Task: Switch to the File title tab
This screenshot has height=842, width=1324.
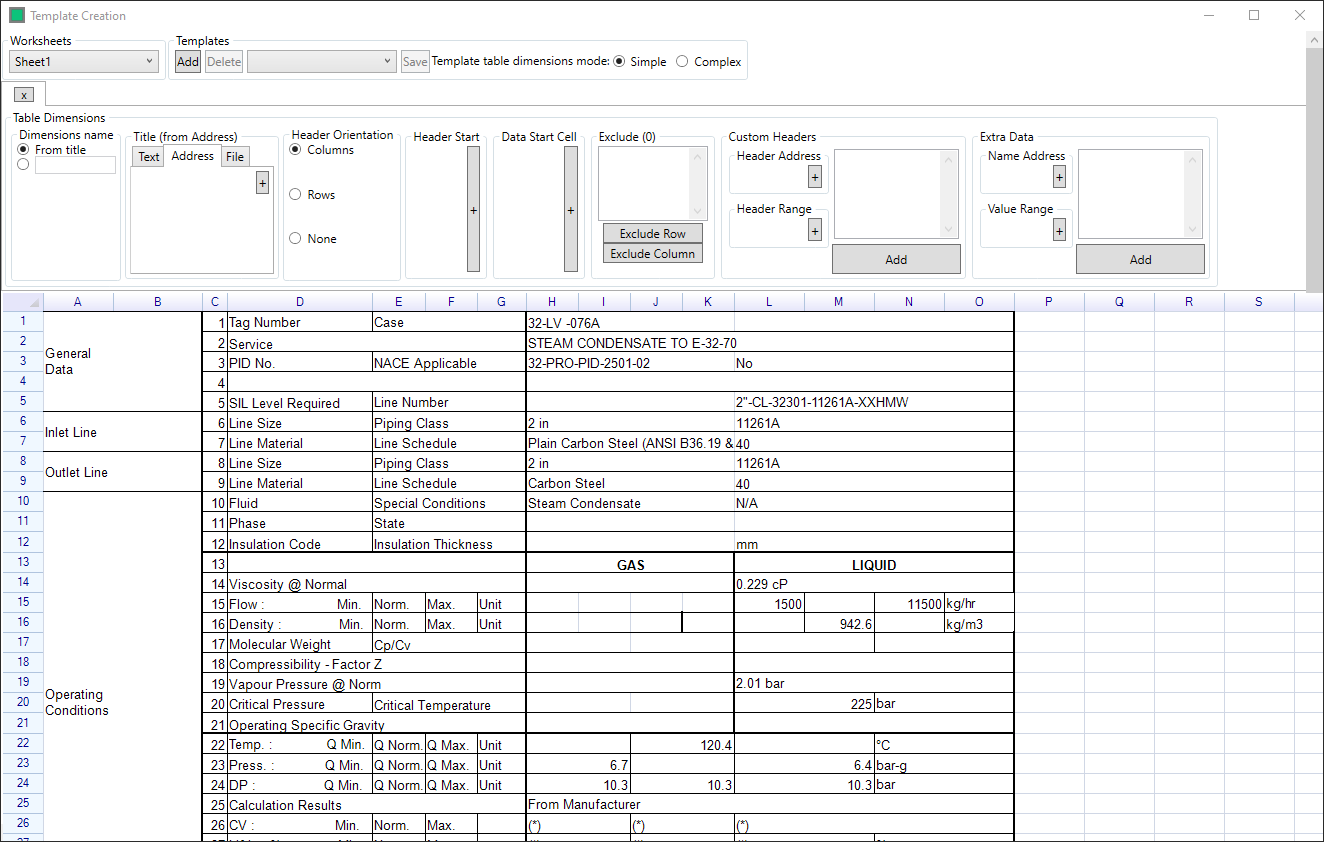Action: pyautogui.click(x=235, y=156)
